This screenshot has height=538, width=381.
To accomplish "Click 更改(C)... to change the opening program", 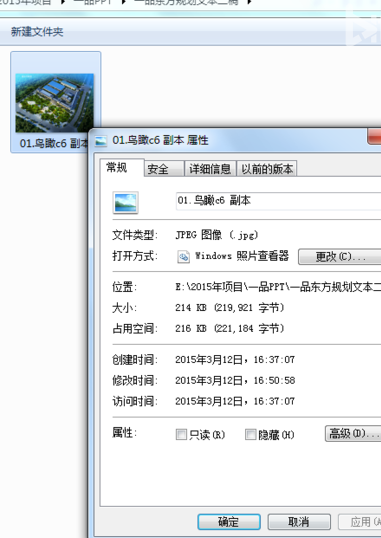I will coord(339,257).
